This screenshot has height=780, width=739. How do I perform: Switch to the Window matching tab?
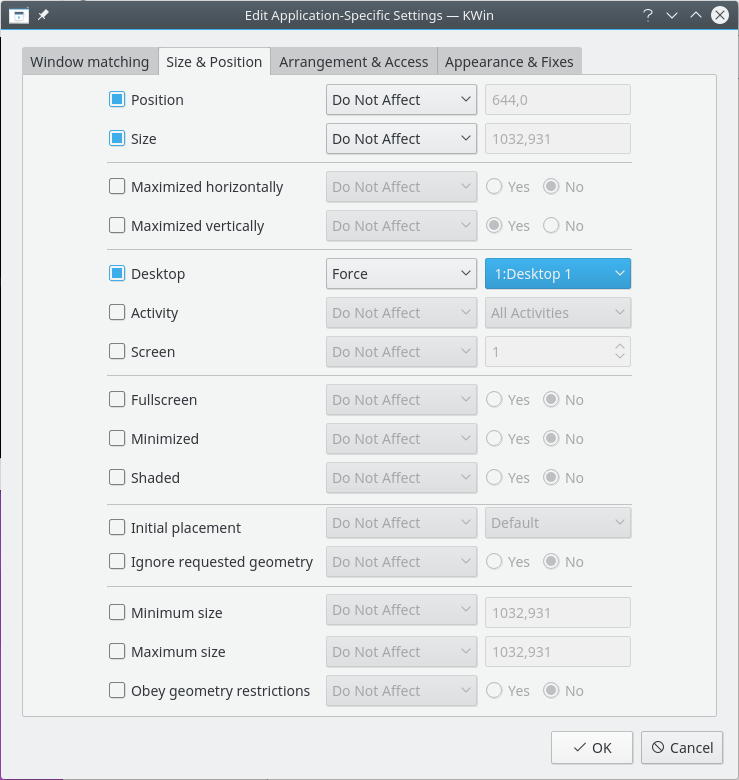89,62
